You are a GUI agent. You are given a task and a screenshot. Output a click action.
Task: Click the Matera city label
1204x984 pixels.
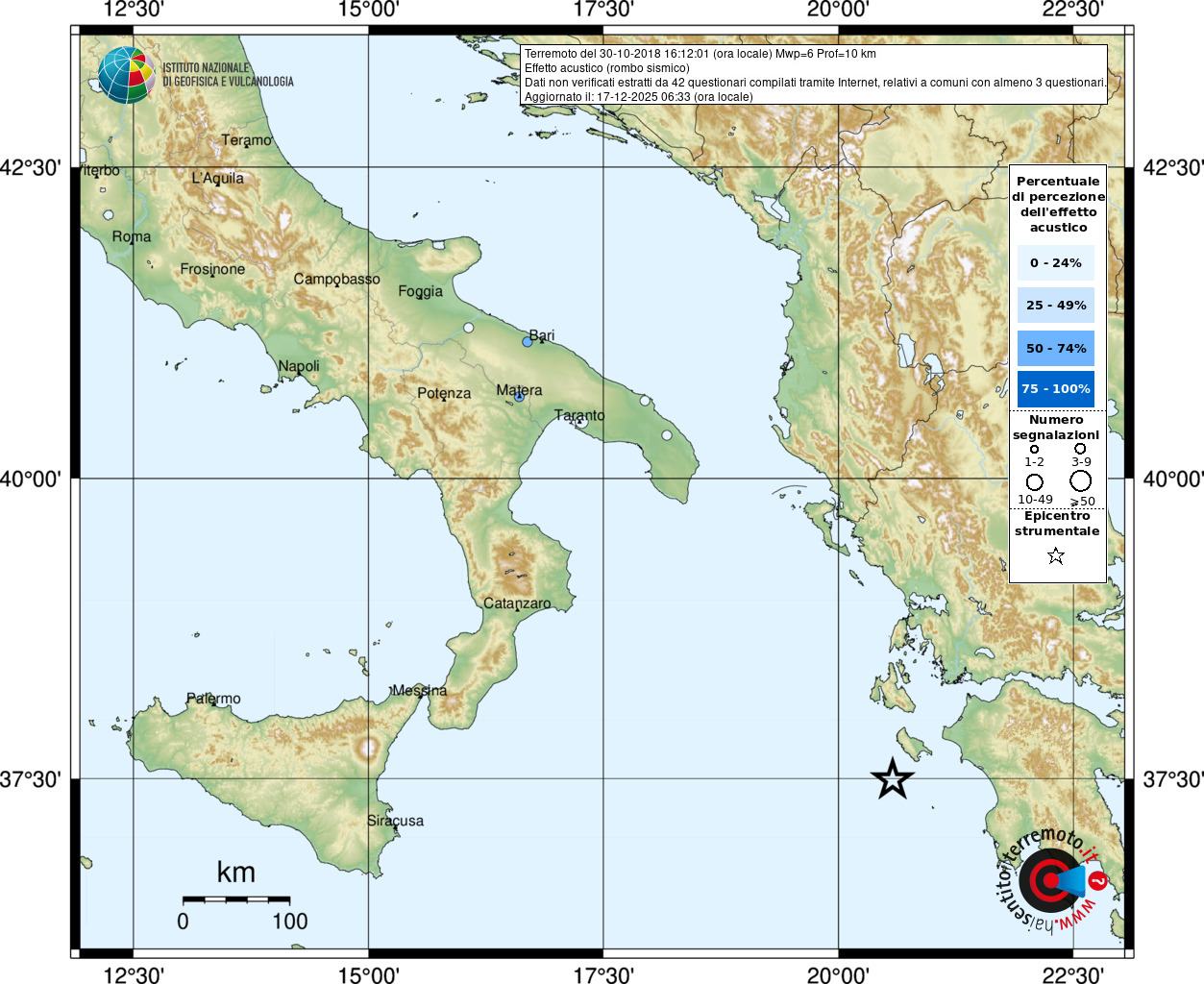(x=519, y=390)
